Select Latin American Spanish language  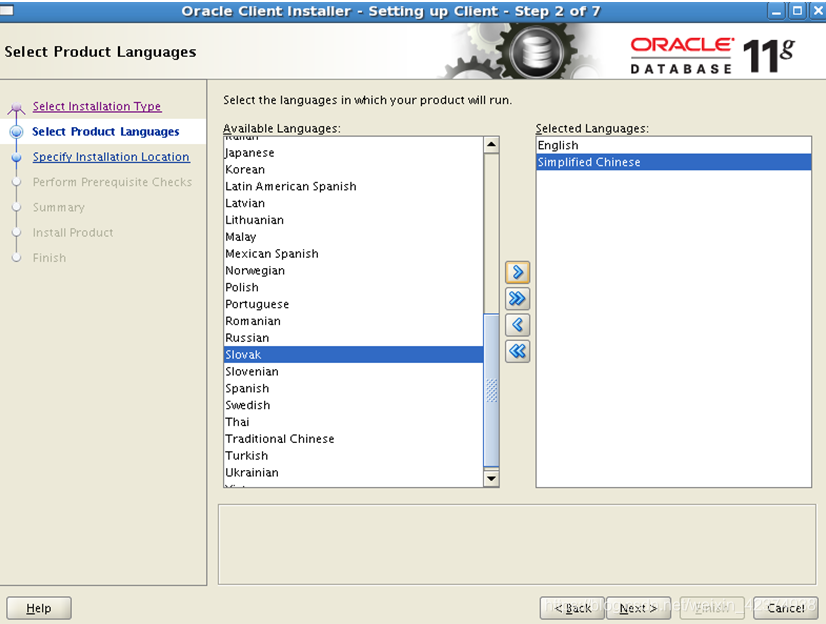coord(353,186)
